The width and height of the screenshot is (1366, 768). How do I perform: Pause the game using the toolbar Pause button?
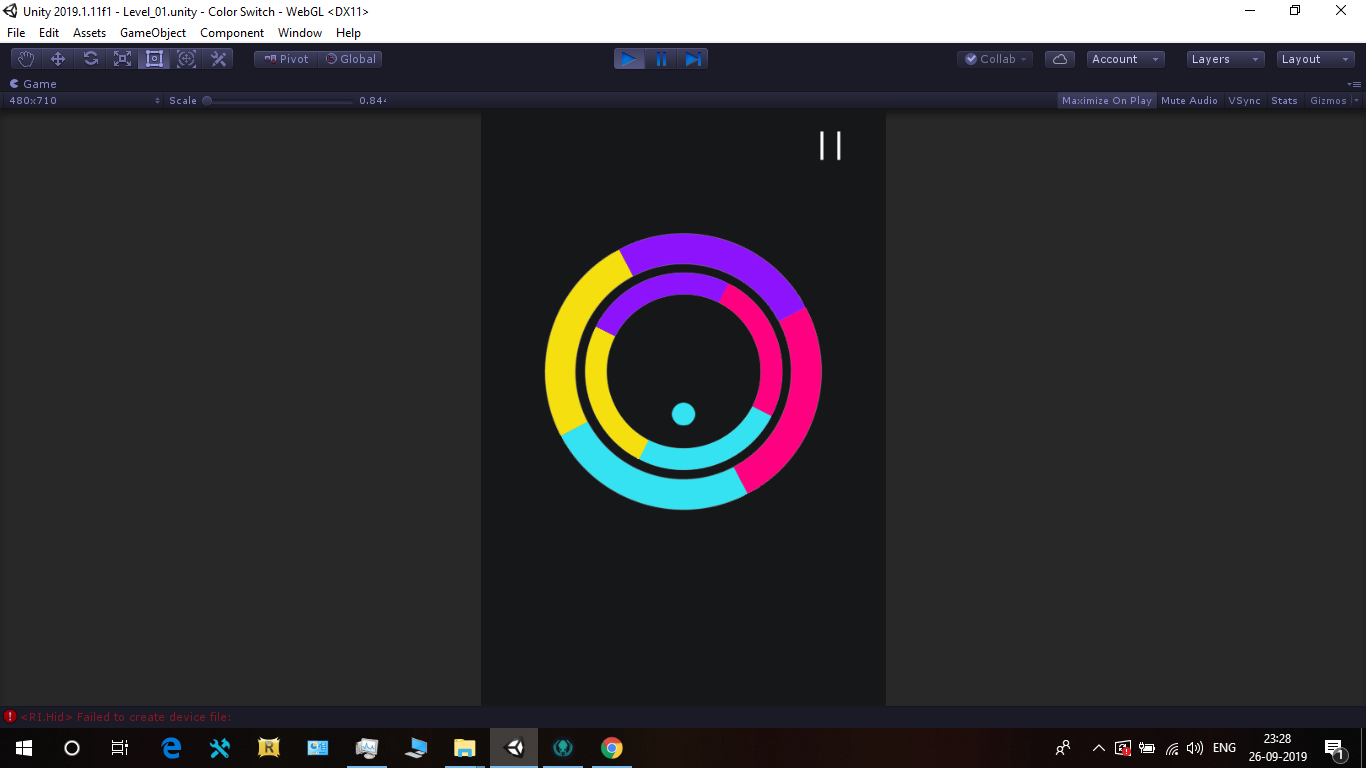tap(661, 59)
